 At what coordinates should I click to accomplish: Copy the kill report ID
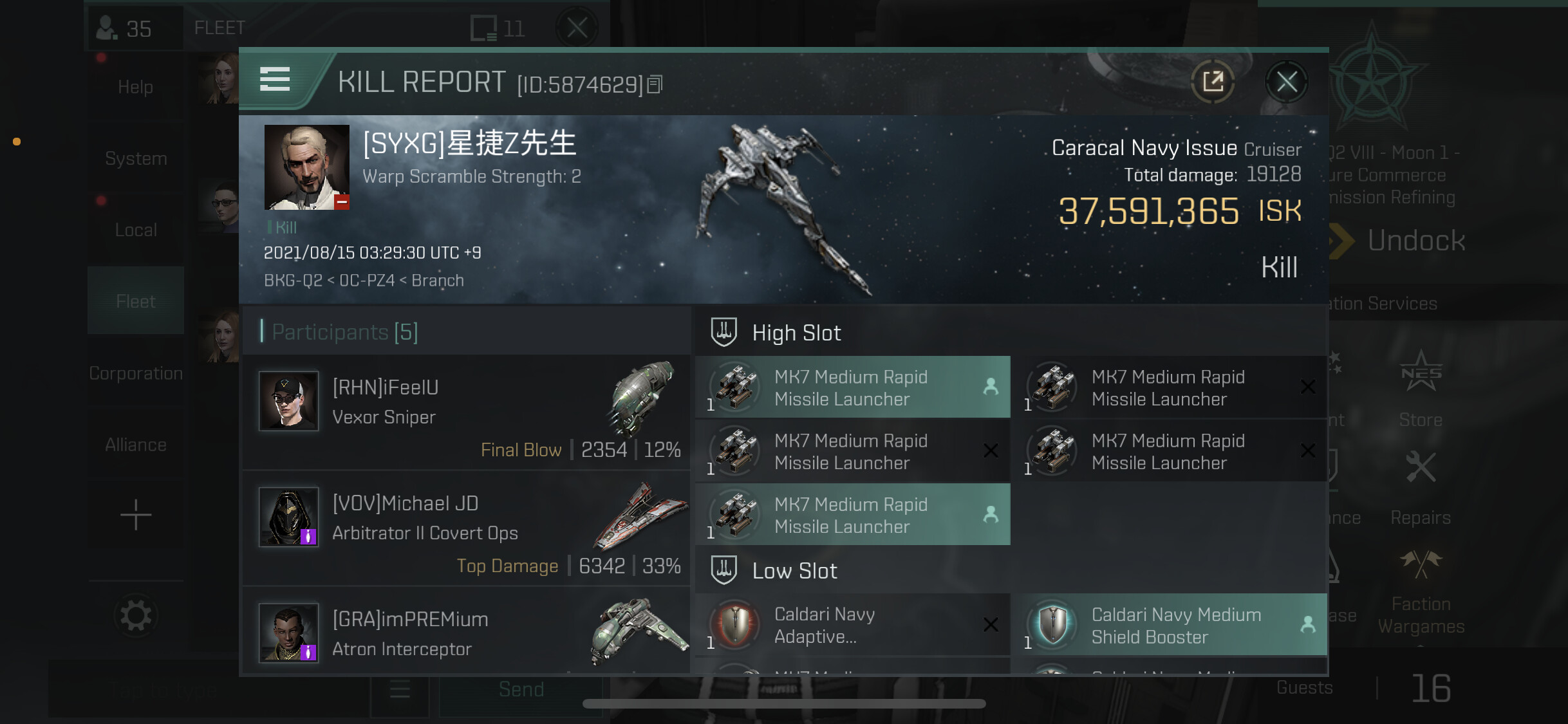(655, 84)
